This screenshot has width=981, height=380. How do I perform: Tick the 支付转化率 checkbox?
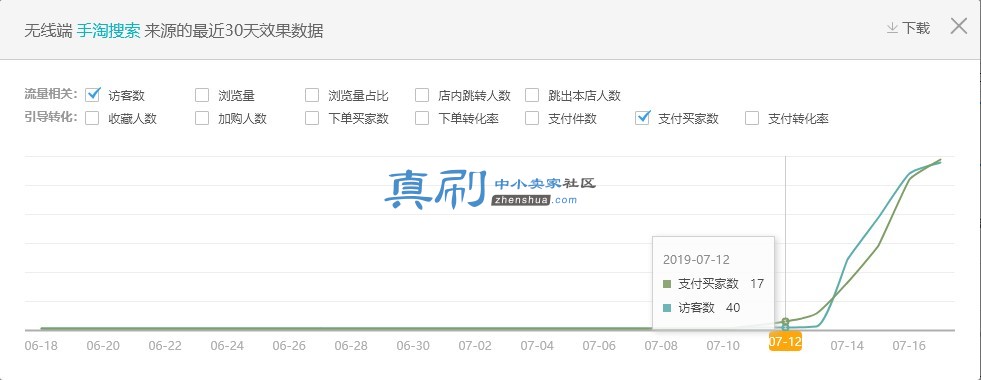(753, 118)
